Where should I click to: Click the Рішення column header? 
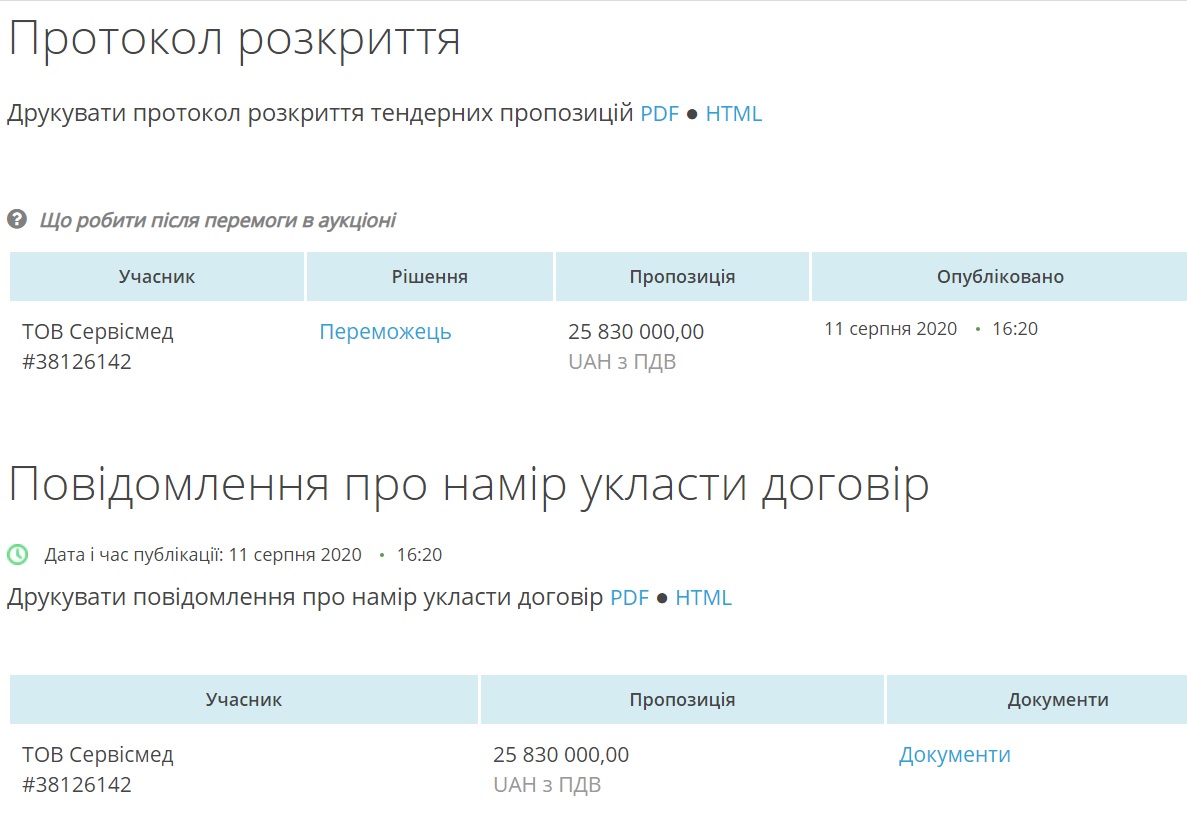coord(430,277)
